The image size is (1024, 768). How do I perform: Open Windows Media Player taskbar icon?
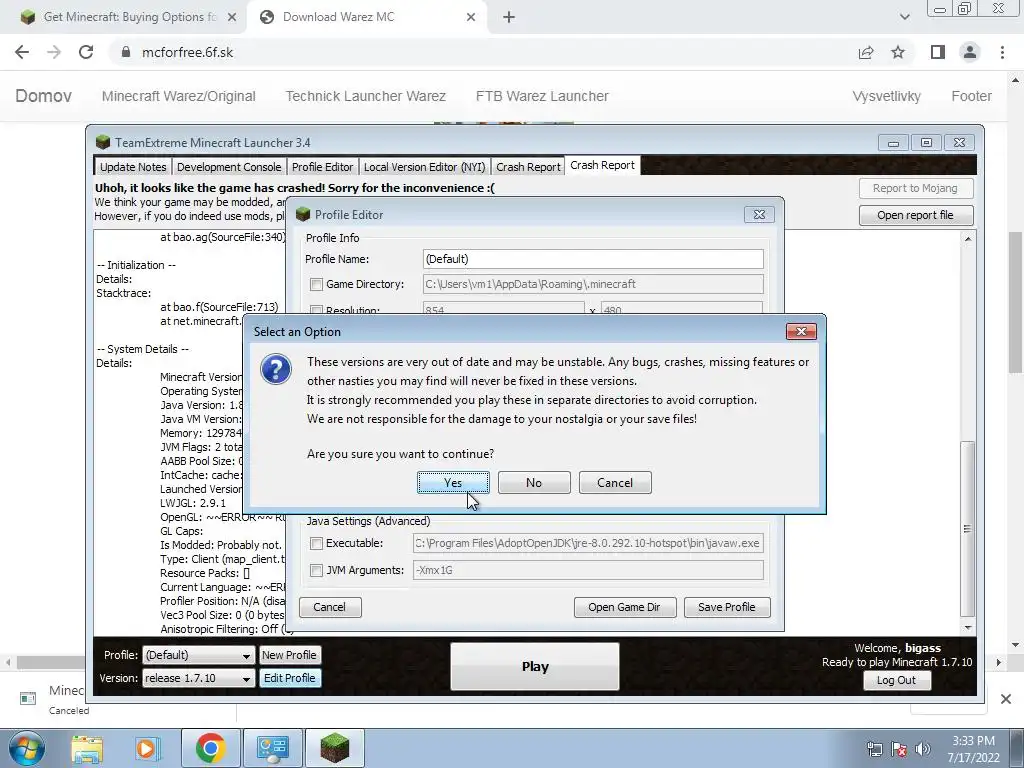[x=147, y=748]
